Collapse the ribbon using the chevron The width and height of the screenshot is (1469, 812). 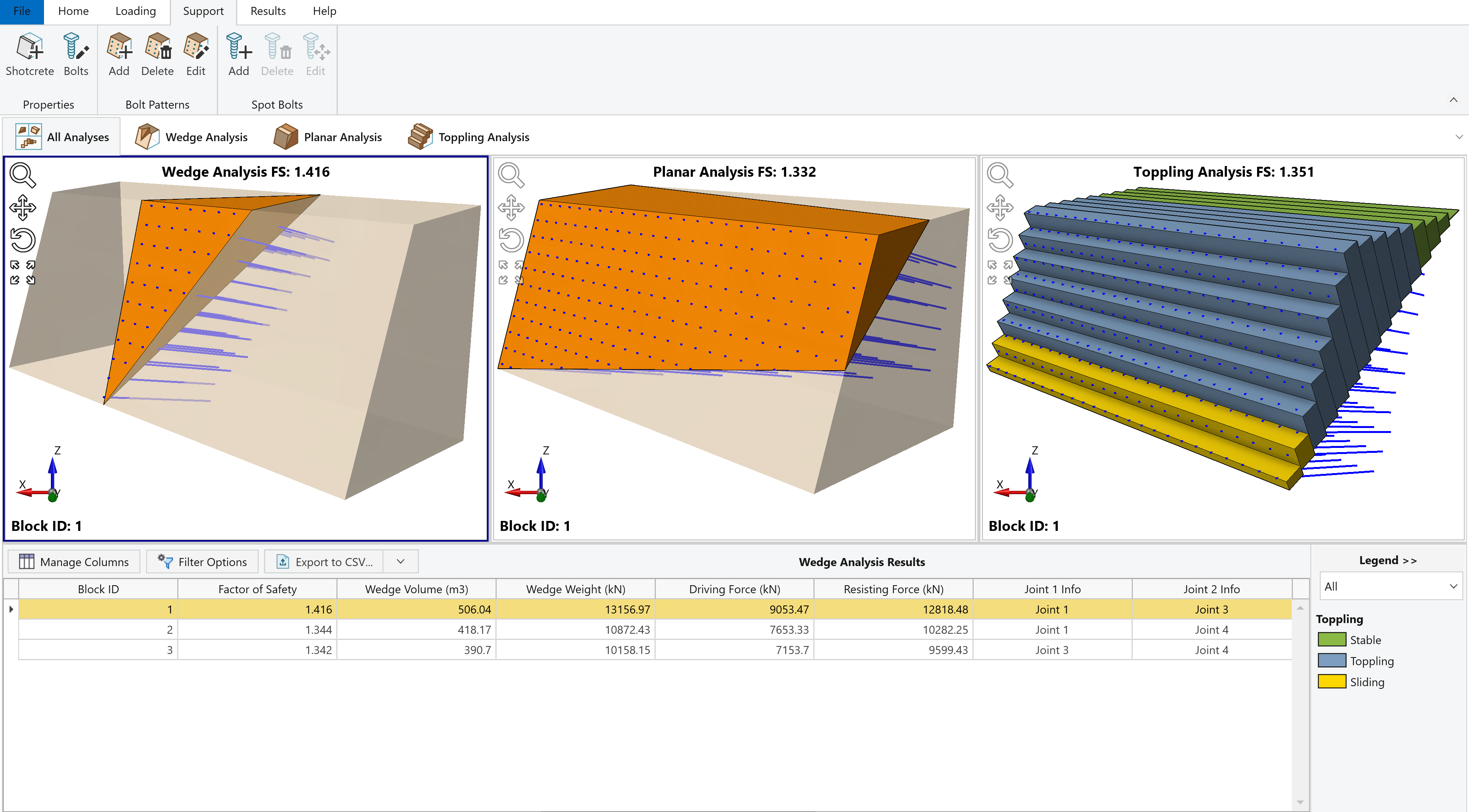pos(1453,100)
